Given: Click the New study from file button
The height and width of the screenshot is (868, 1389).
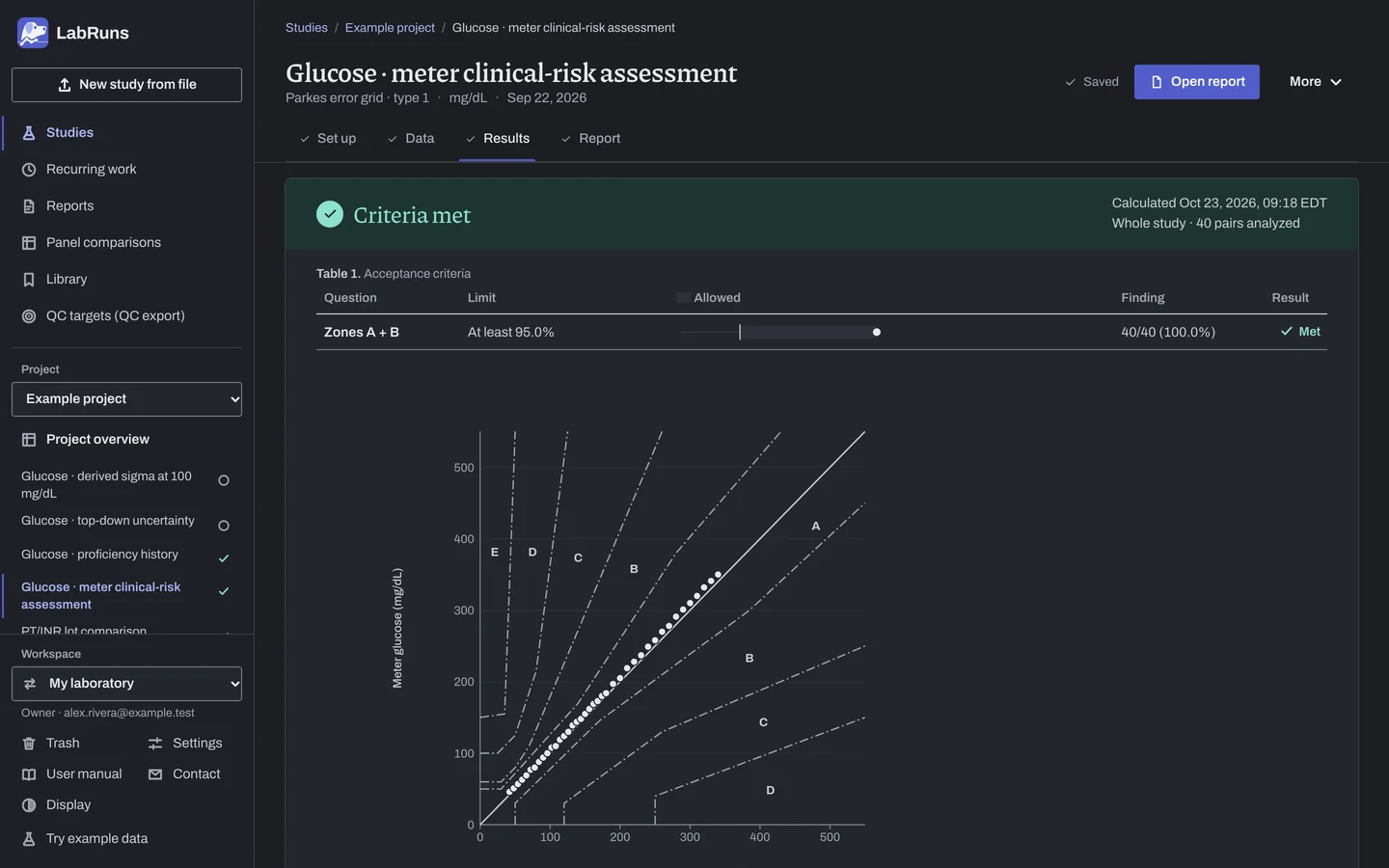Looking at the screenshot, I should pyautogui.click(x=126, y=85).
